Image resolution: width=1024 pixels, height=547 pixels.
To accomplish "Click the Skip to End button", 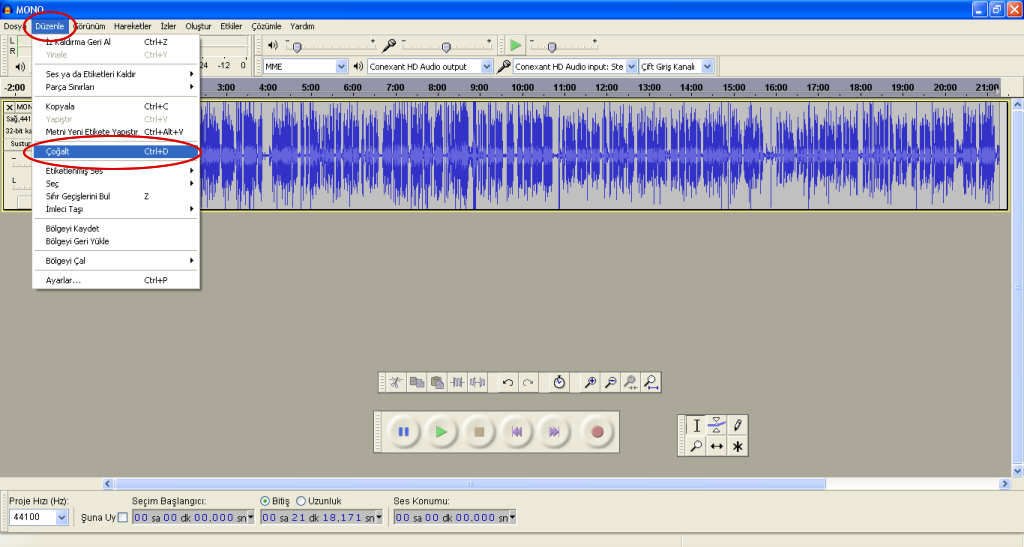I will pos(554,431).
